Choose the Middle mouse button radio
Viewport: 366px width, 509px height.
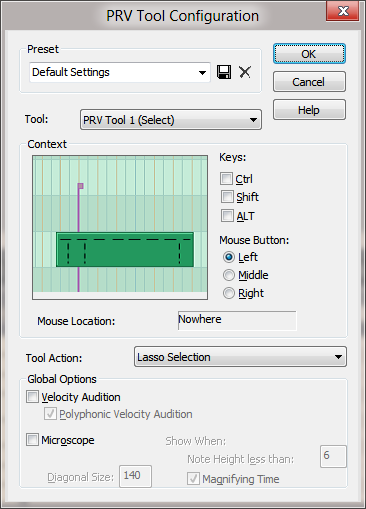point(229,275)
